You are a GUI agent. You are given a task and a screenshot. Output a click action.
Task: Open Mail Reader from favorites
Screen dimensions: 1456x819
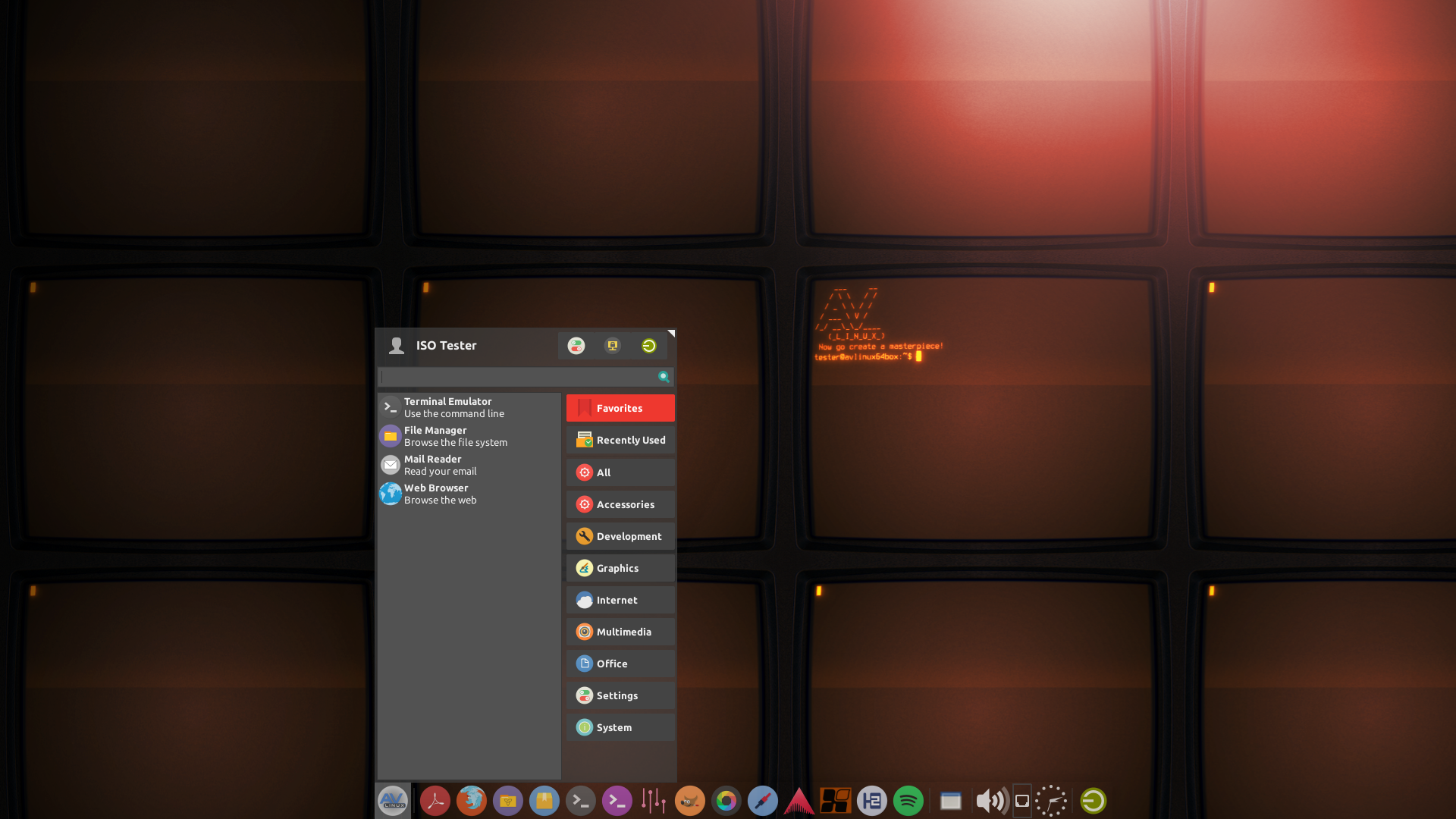469,465
